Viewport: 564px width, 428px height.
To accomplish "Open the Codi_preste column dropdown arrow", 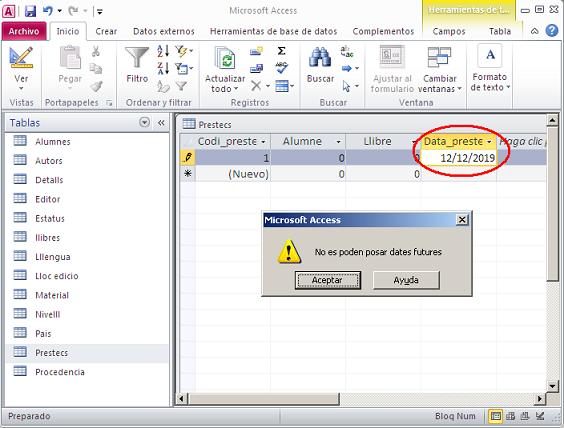I will tap(263, 142).
